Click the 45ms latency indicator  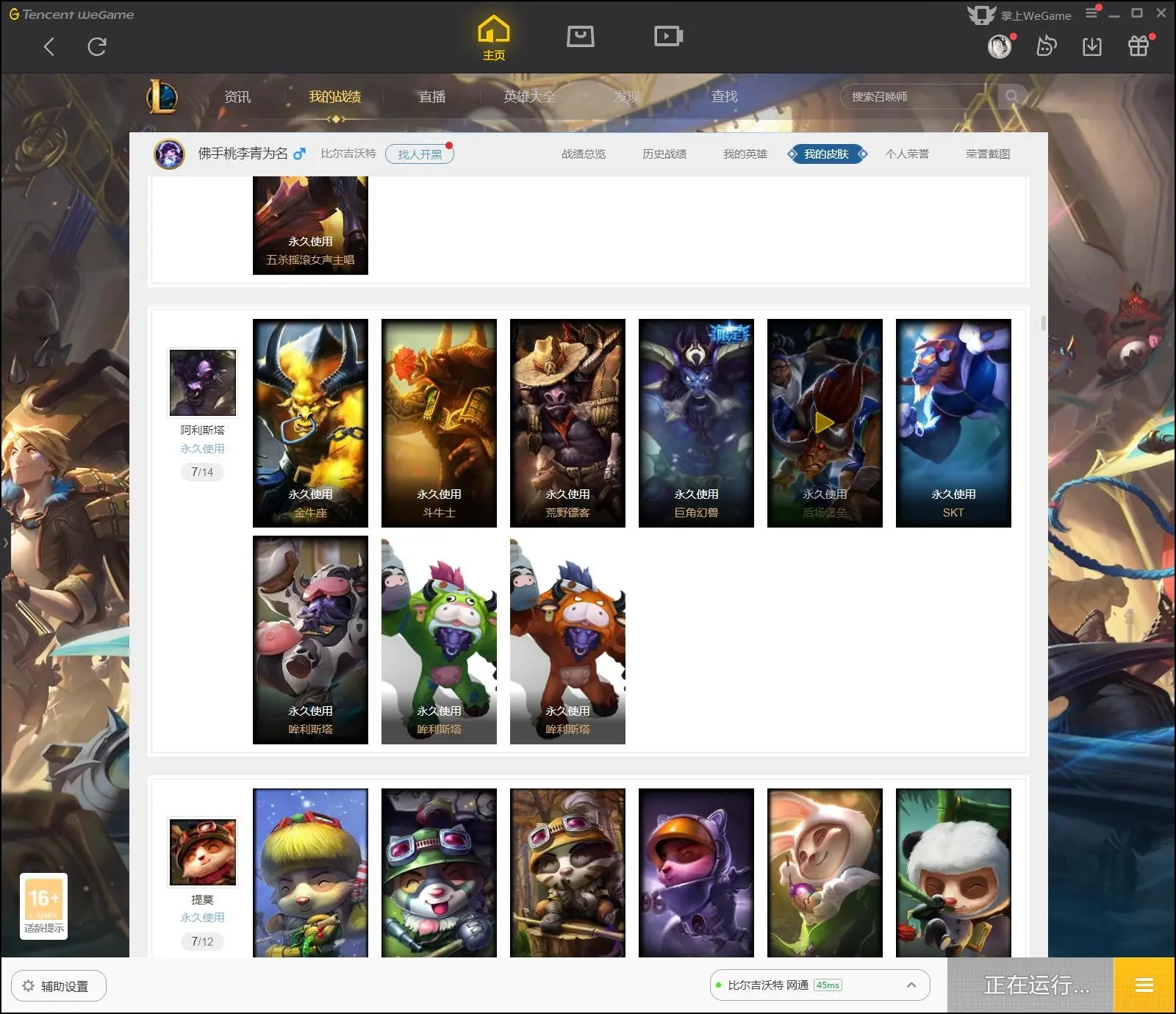[x=828, y=985]
